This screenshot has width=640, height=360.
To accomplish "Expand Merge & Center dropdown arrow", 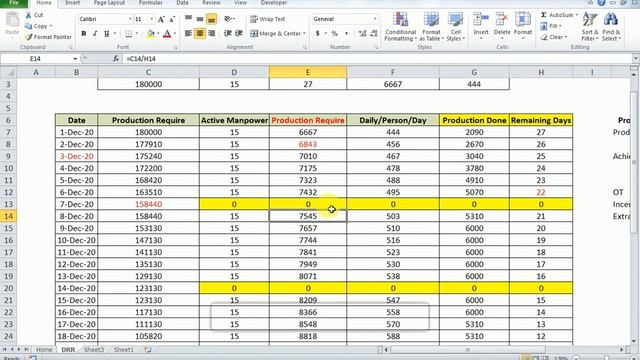I will tap(304, 33).
